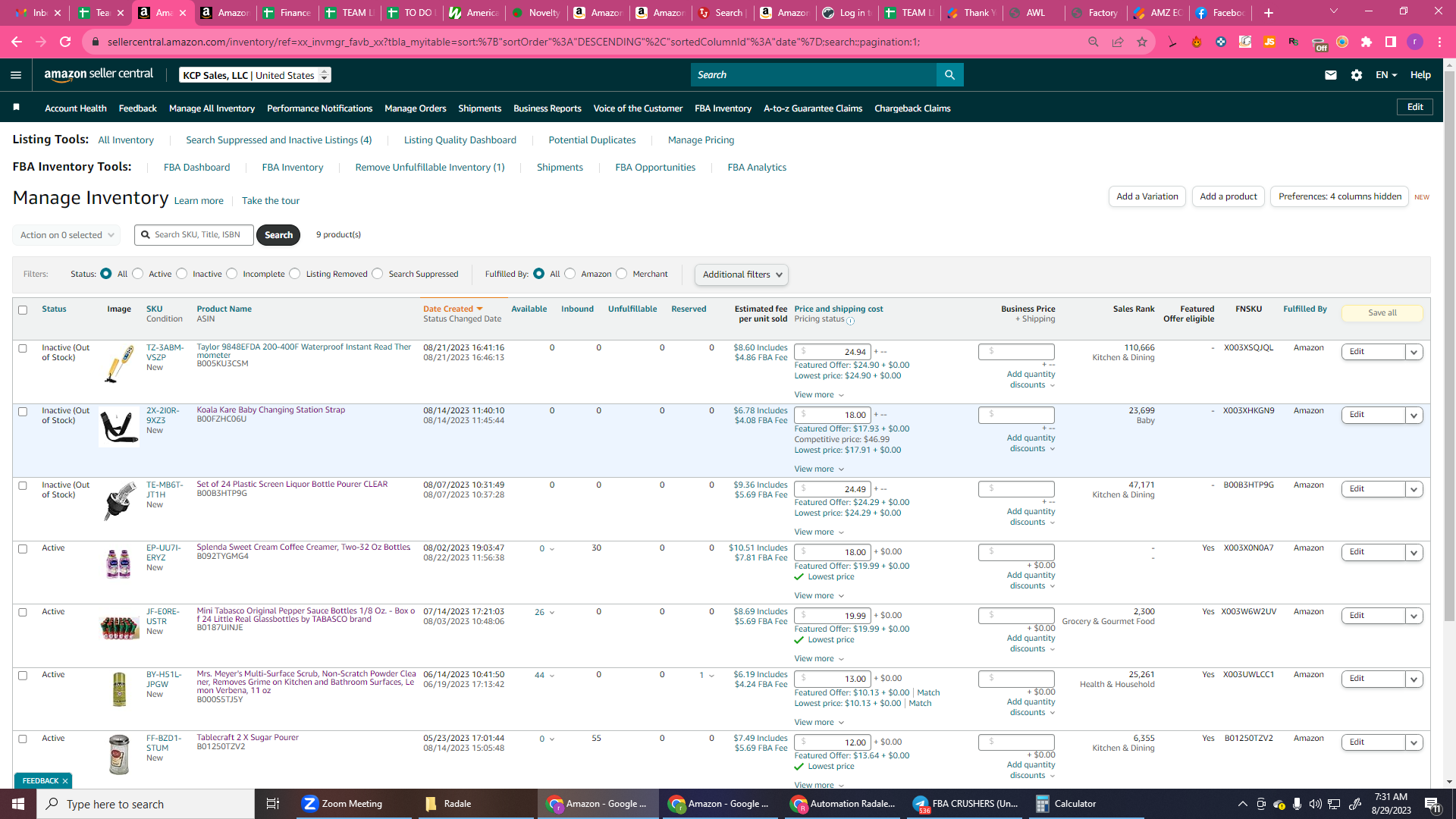This screenshot has height=819, width=1456.
Task: Open the settings gear icon
Action: point(1357,75)
